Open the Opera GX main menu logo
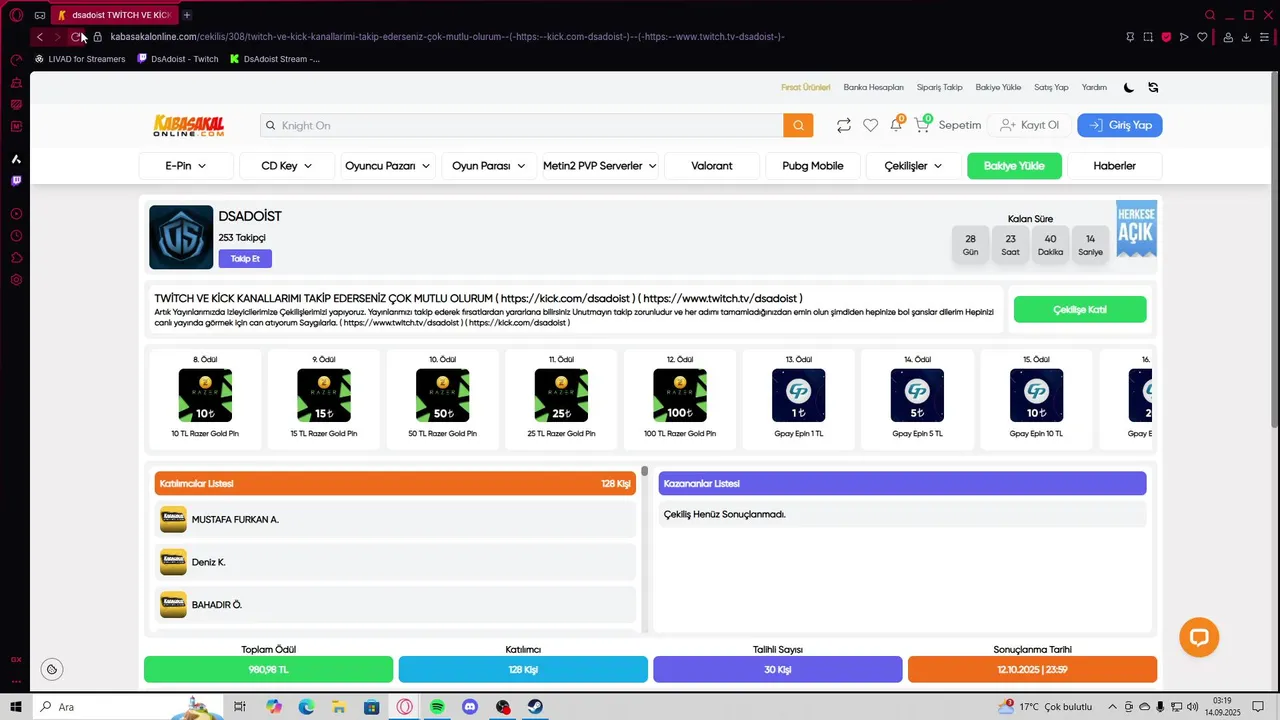1280x720 pixels. [16, 15]
